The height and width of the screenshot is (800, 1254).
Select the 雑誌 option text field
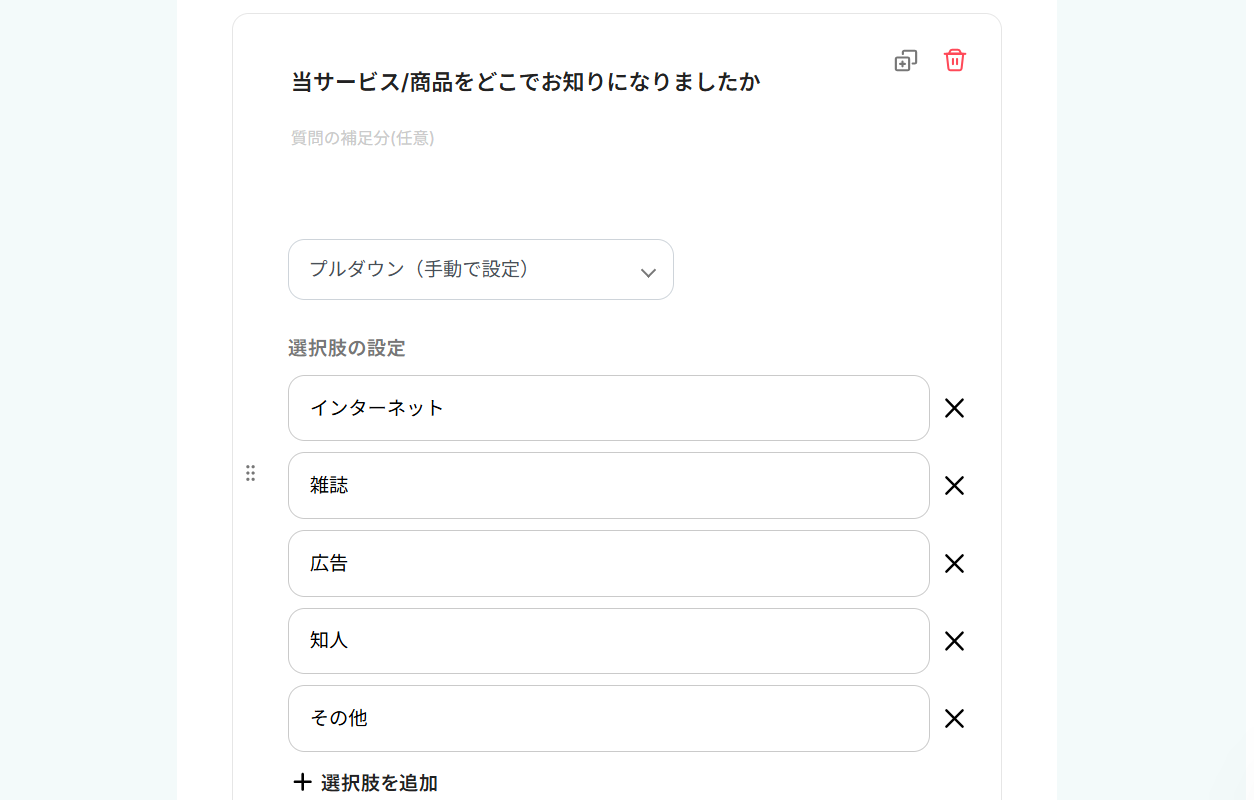click(x=608, y=486)
